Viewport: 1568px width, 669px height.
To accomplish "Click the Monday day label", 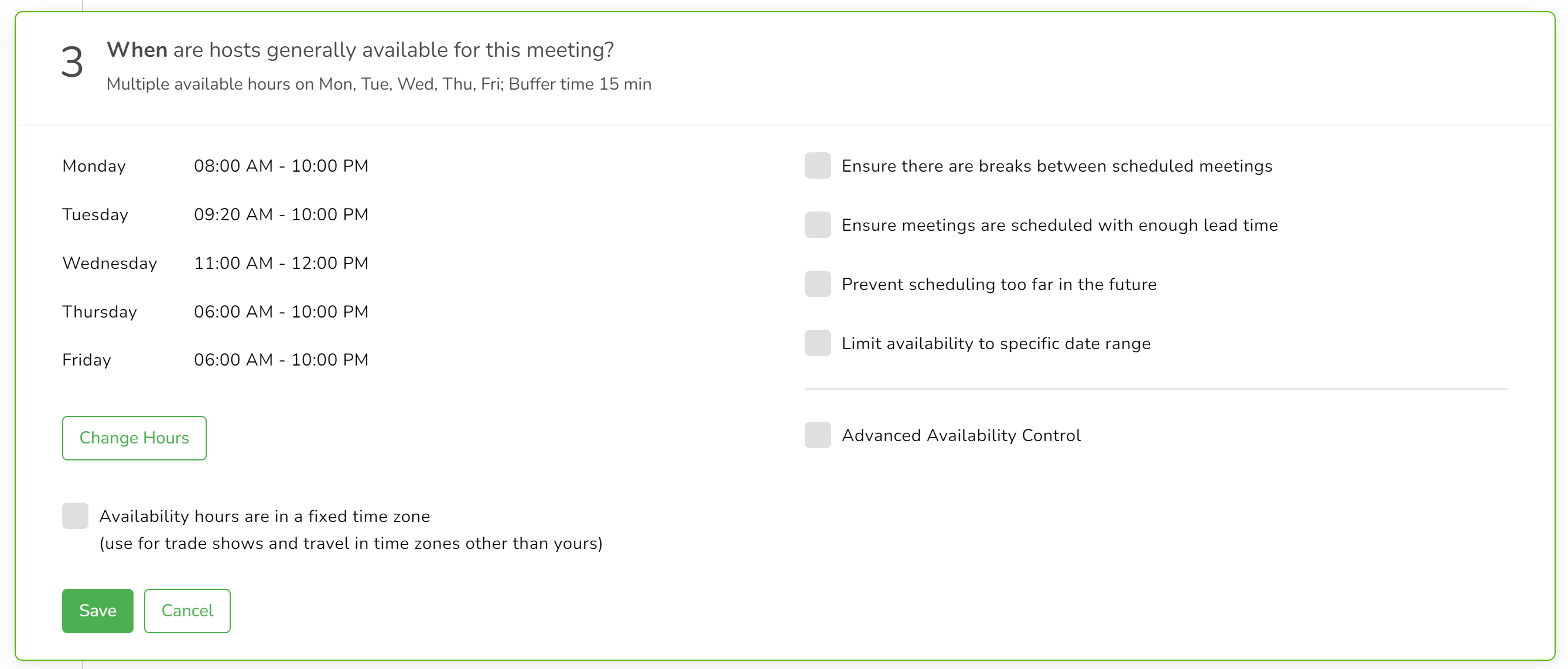I will click(x=94, y=166).
